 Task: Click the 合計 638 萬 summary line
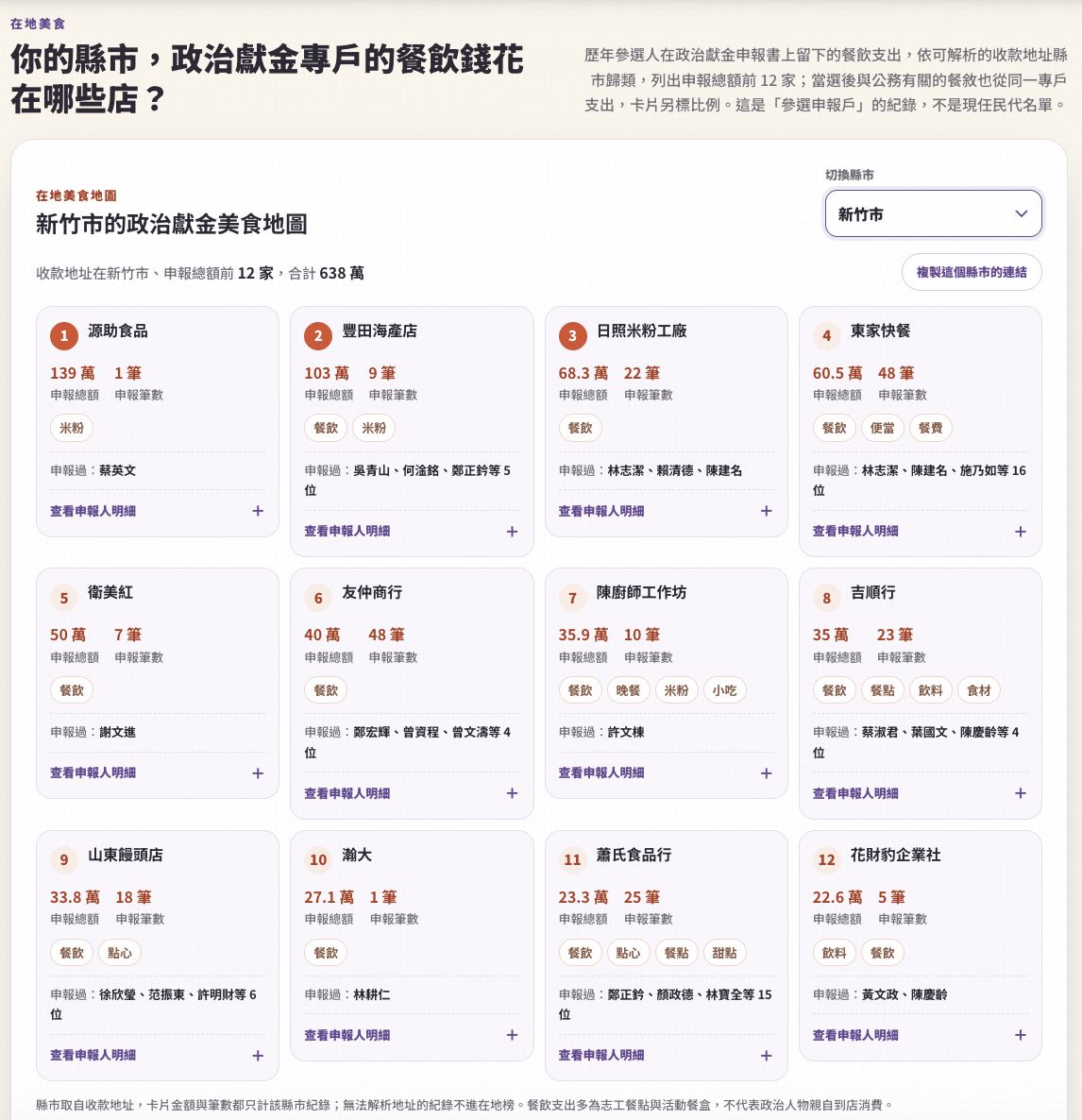coord(327,273)
